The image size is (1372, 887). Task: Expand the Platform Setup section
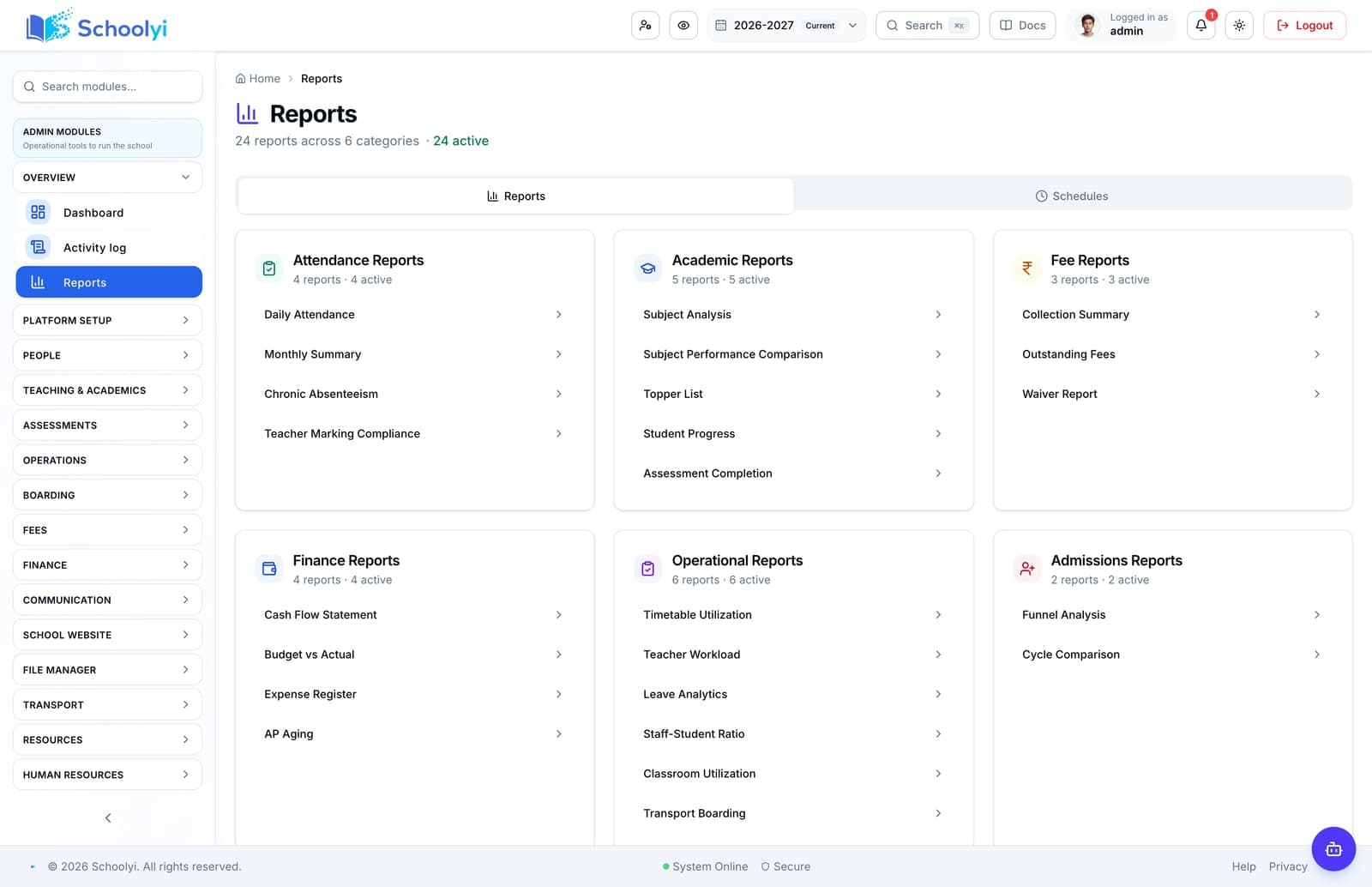(x=107, y=320)
